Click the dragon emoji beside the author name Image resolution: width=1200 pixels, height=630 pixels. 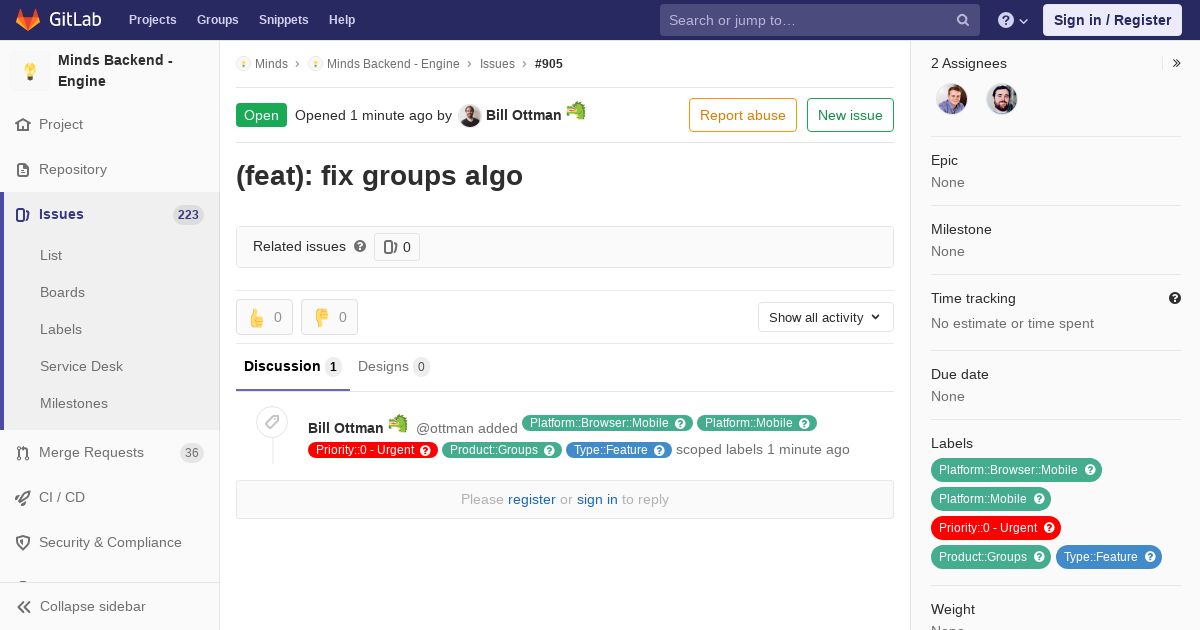(576, 111)
